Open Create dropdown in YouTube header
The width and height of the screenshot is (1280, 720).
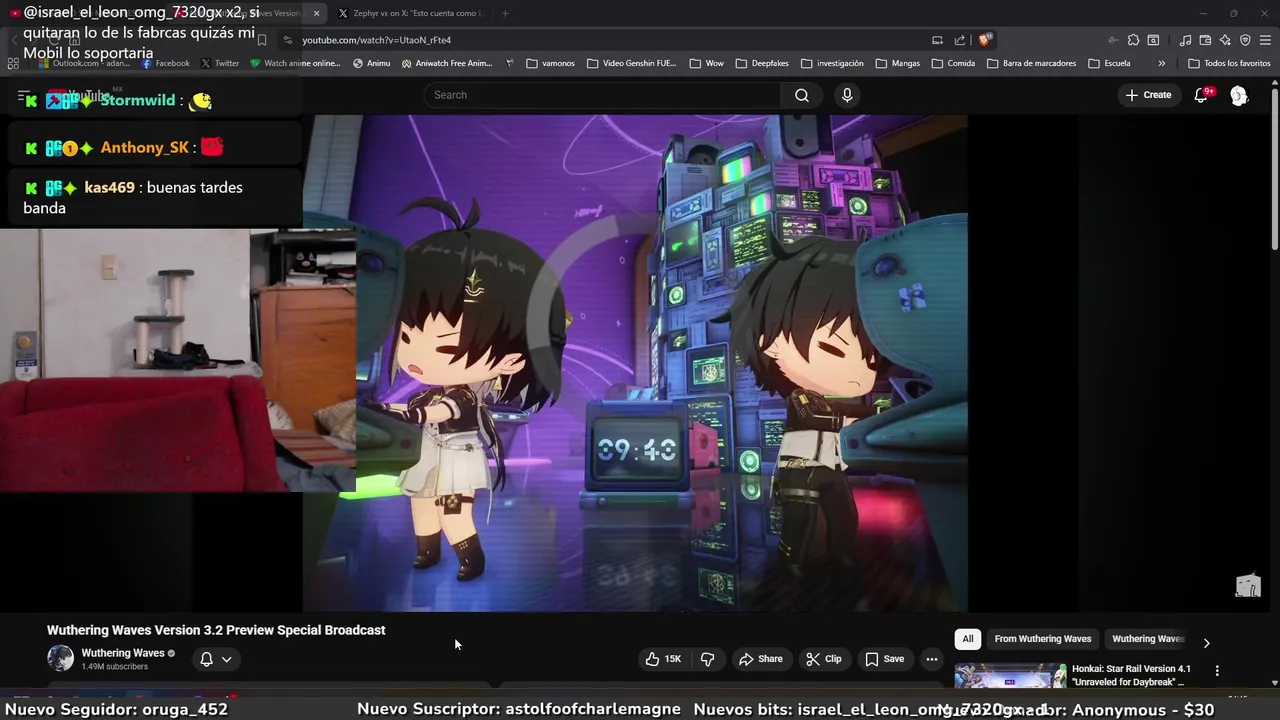1148,95
